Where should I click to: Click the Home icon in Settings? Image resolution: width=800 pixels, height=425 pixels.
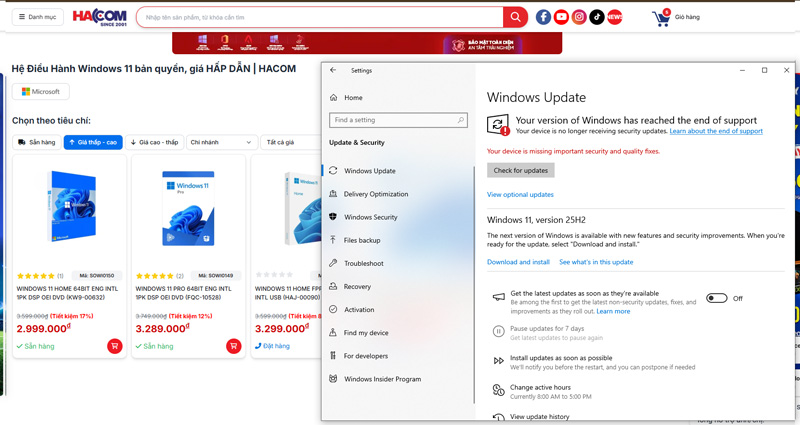click(x=334, y=97)
